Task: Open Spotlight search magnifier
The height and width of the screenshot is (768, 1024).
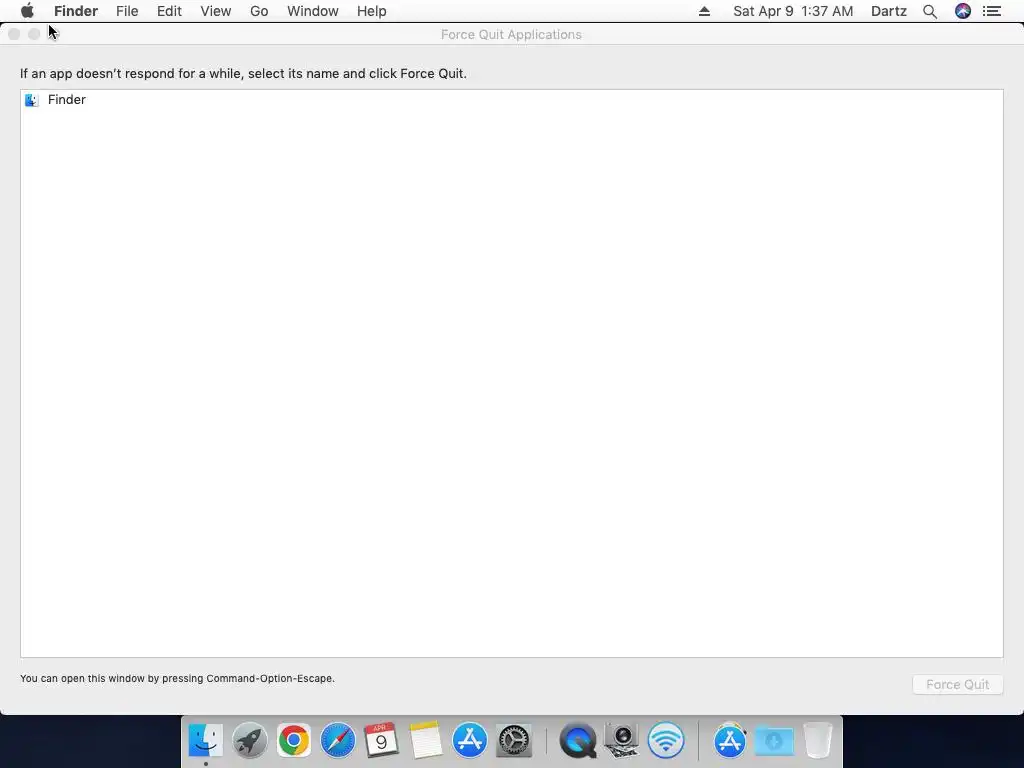Action: click(930, 11)
